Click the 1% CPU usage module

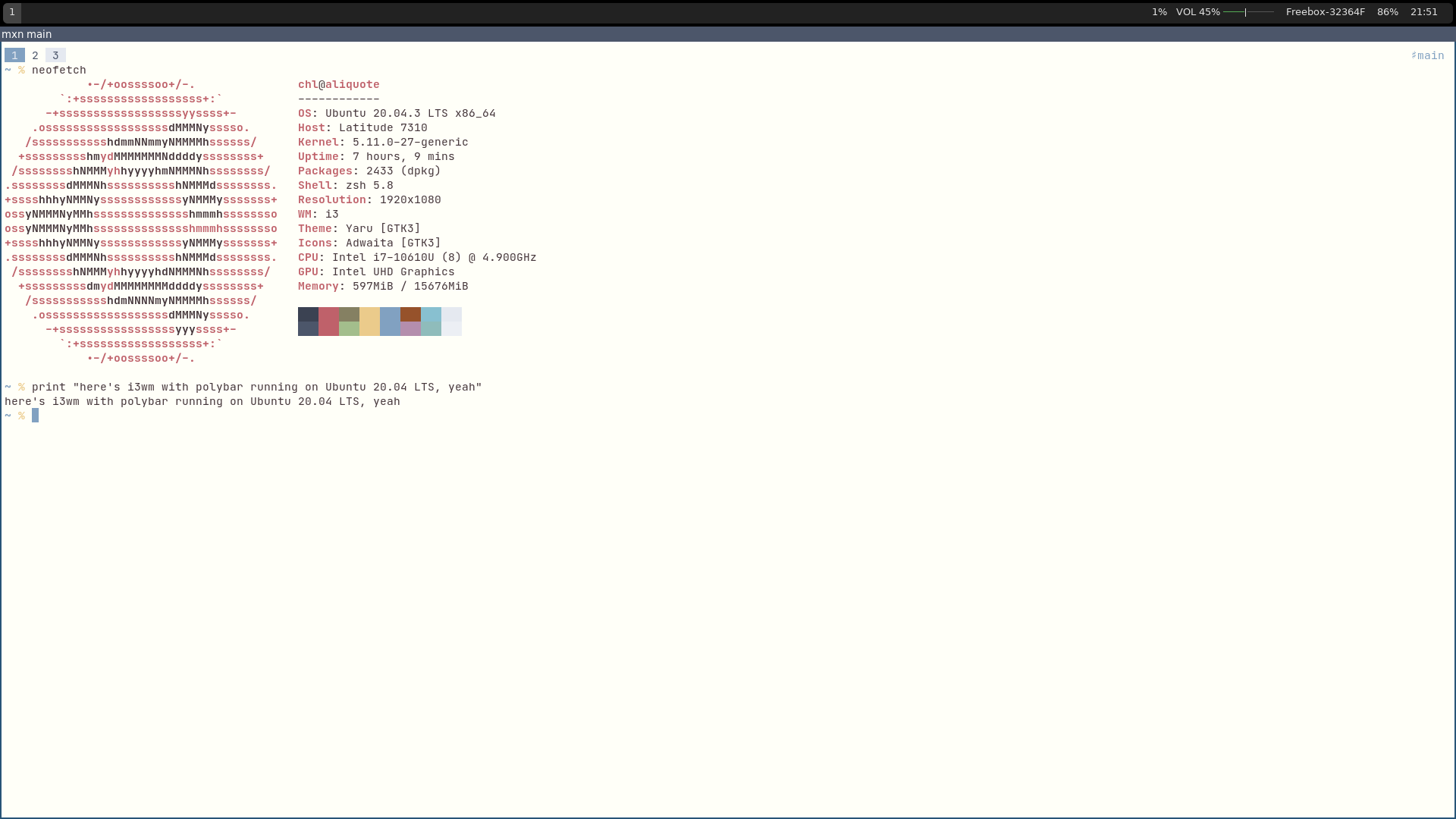coord(1159,12)
